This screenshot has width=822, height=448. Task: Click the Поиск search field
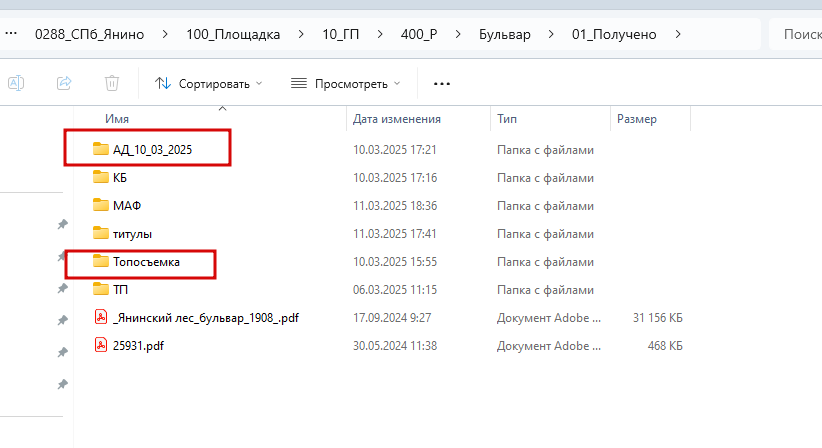tap(796, 34)
